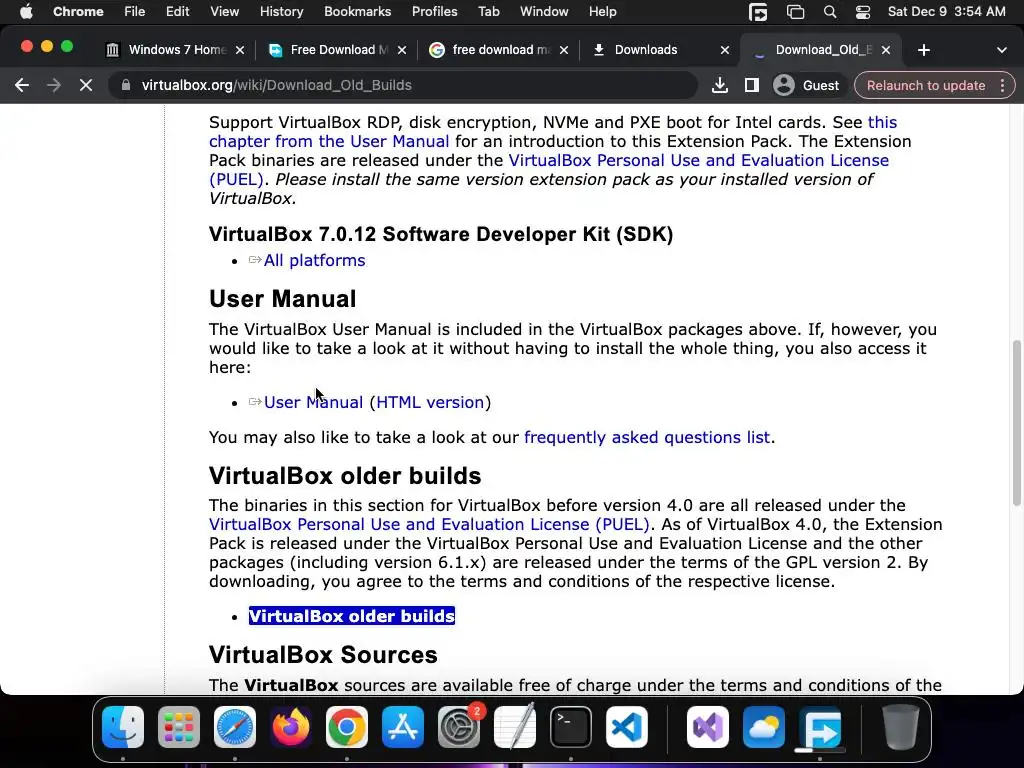Click Relaunch to update button

[x=925, y=86]
